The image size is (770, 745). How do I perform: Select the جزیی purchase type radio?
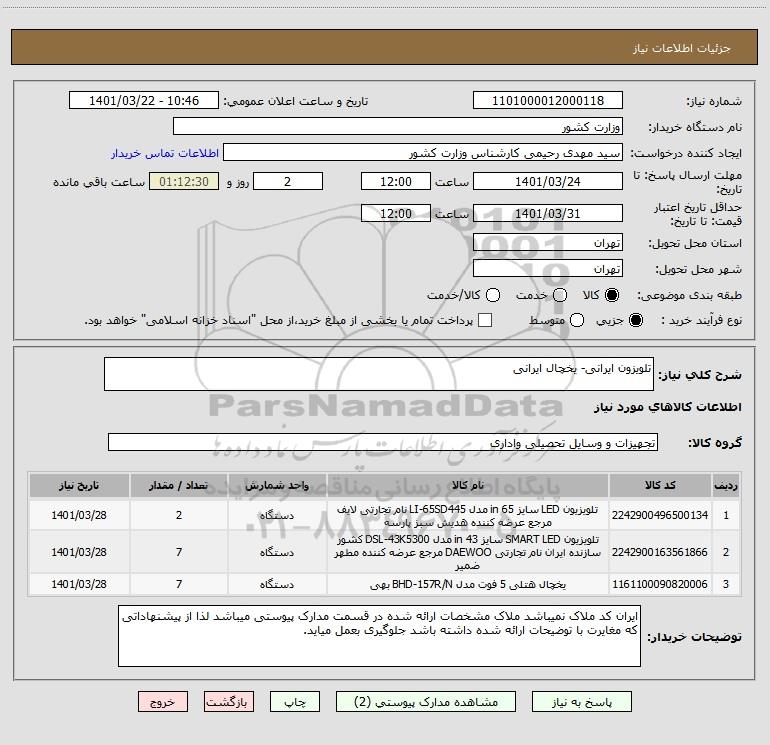(x=635, y=320)
